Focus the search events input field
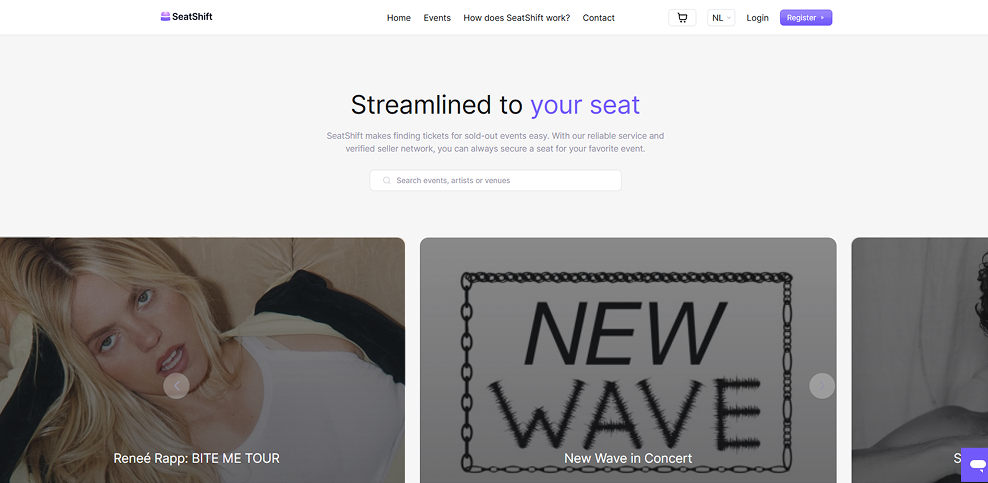The height and width of the screenshot is (483, 988). (x=495, y=180)
